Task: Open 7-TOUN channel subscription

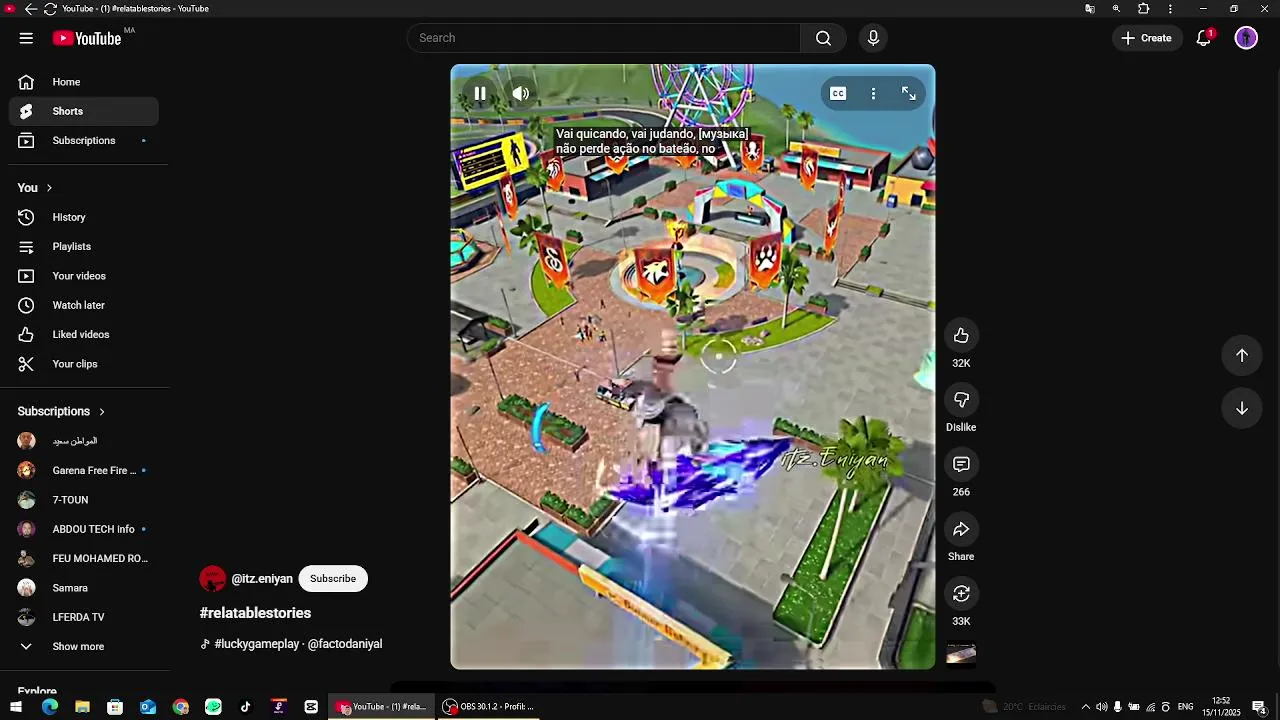Action: pos(84,500)
